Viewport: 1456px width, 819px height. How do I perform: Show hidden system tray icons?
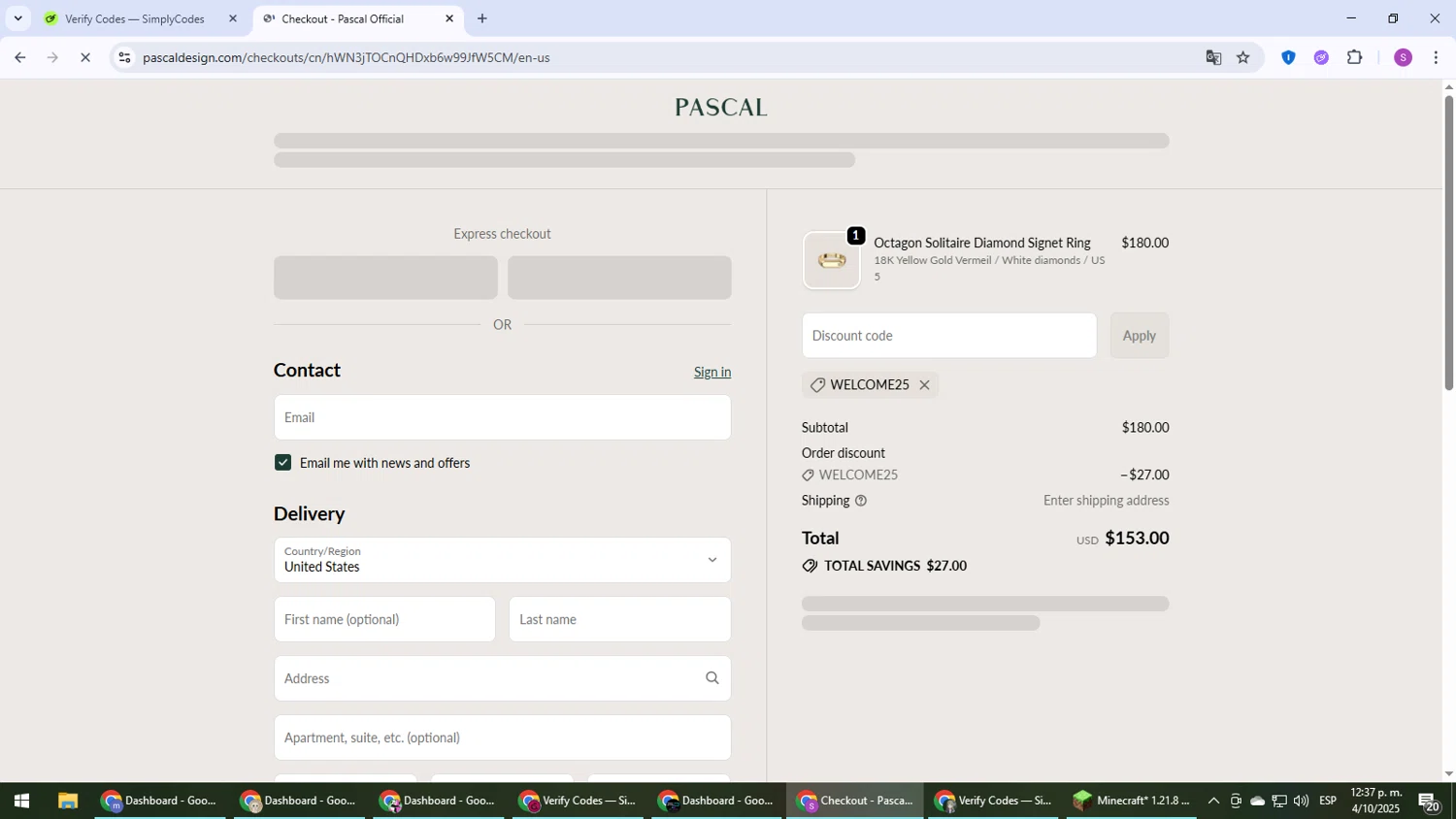[1213, 801]
